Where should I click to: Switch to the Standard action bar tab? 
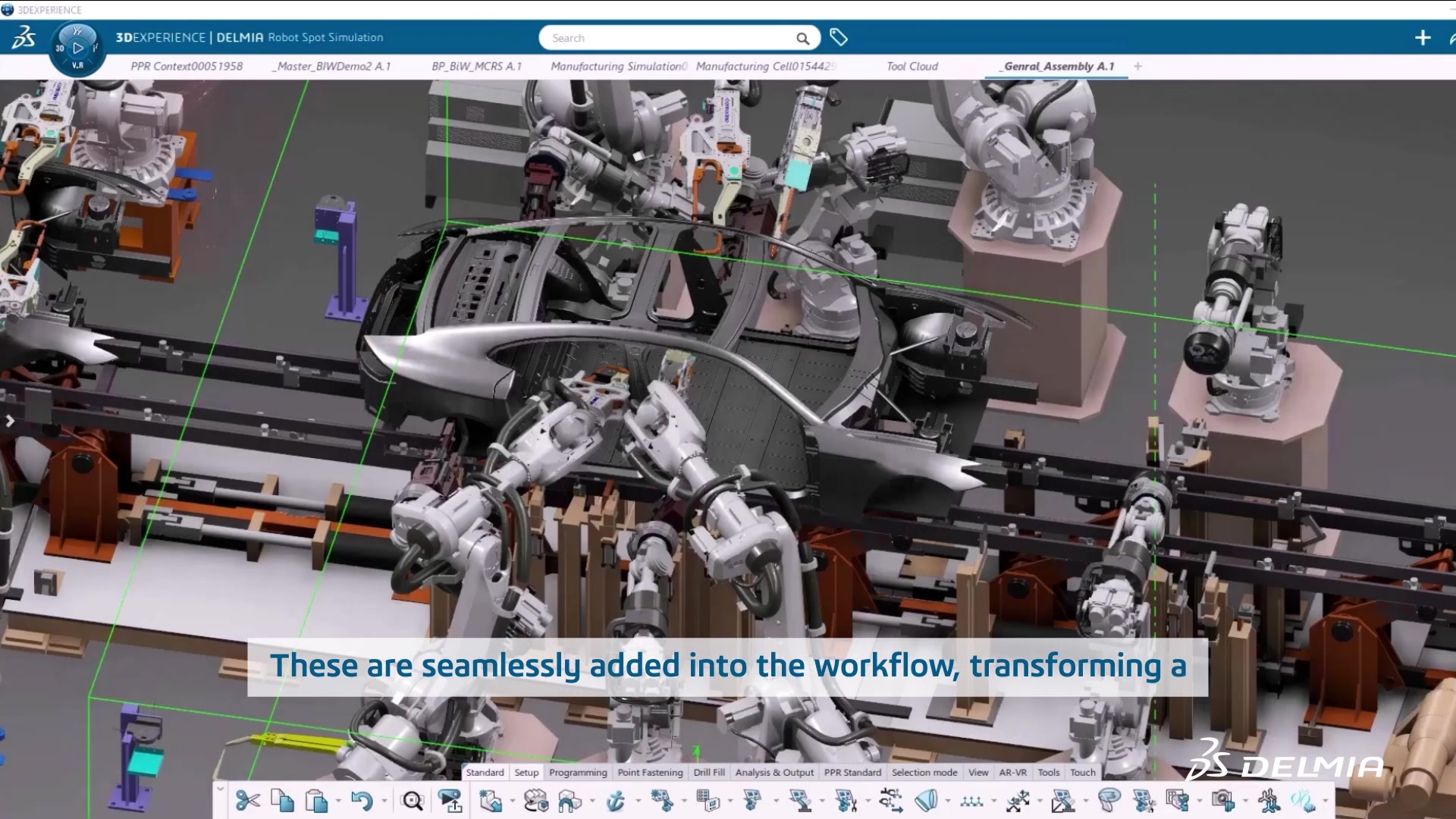(485, 772)
